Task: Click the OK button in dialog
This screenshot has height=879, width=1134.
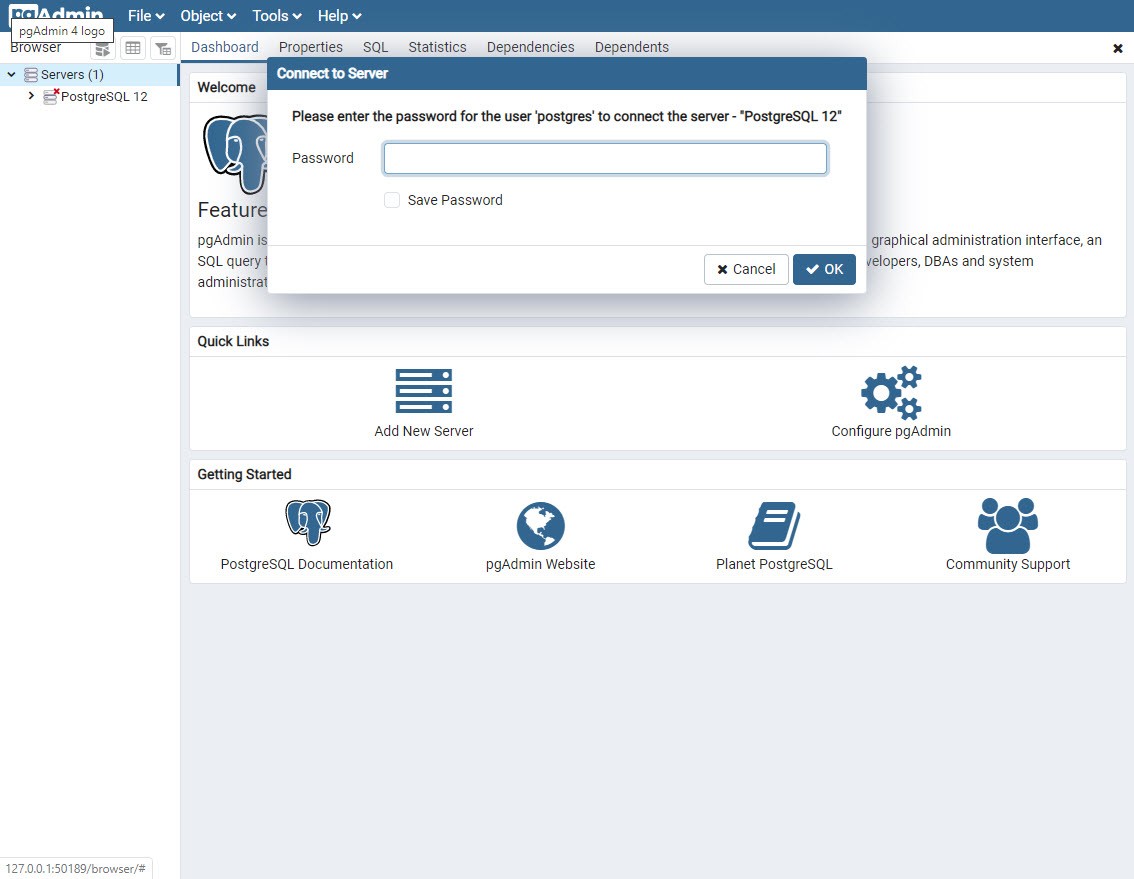Action: pos(824,269)
